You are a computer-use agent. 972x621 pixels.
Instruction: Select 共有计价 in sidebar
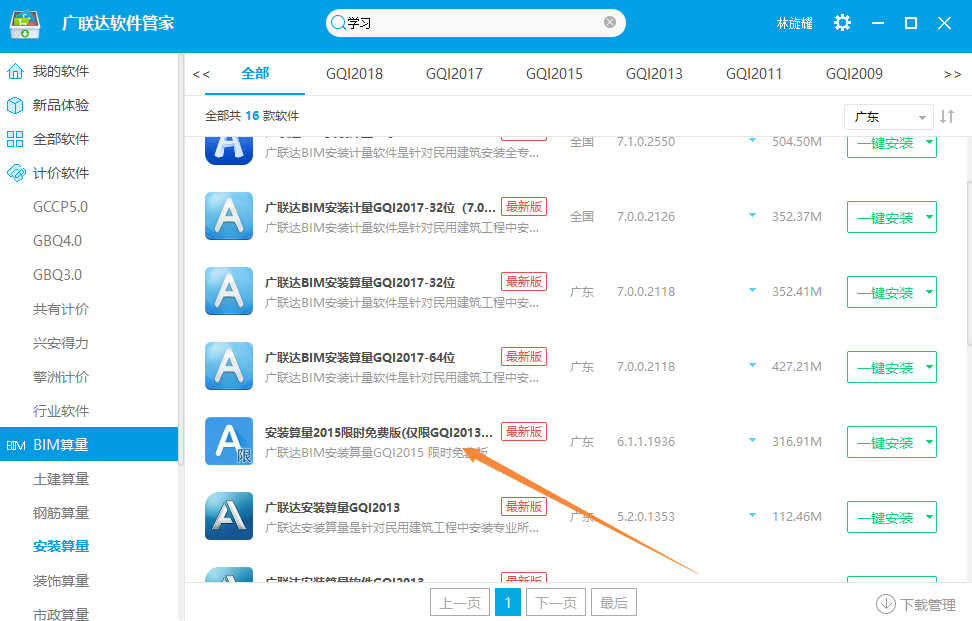pos(61,309)
